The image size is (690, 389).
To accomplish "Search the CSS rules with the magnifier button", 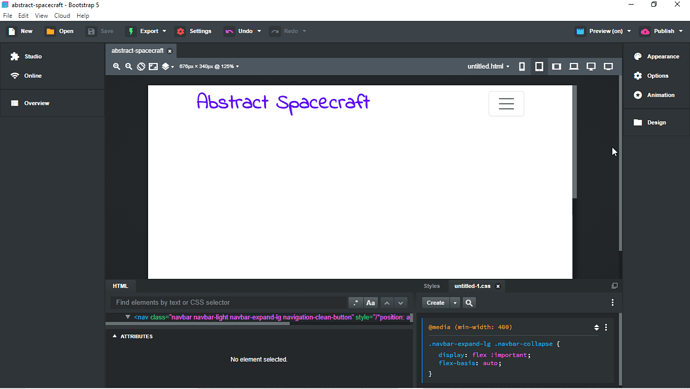I will pyautogui.click(x=469, y=303).
